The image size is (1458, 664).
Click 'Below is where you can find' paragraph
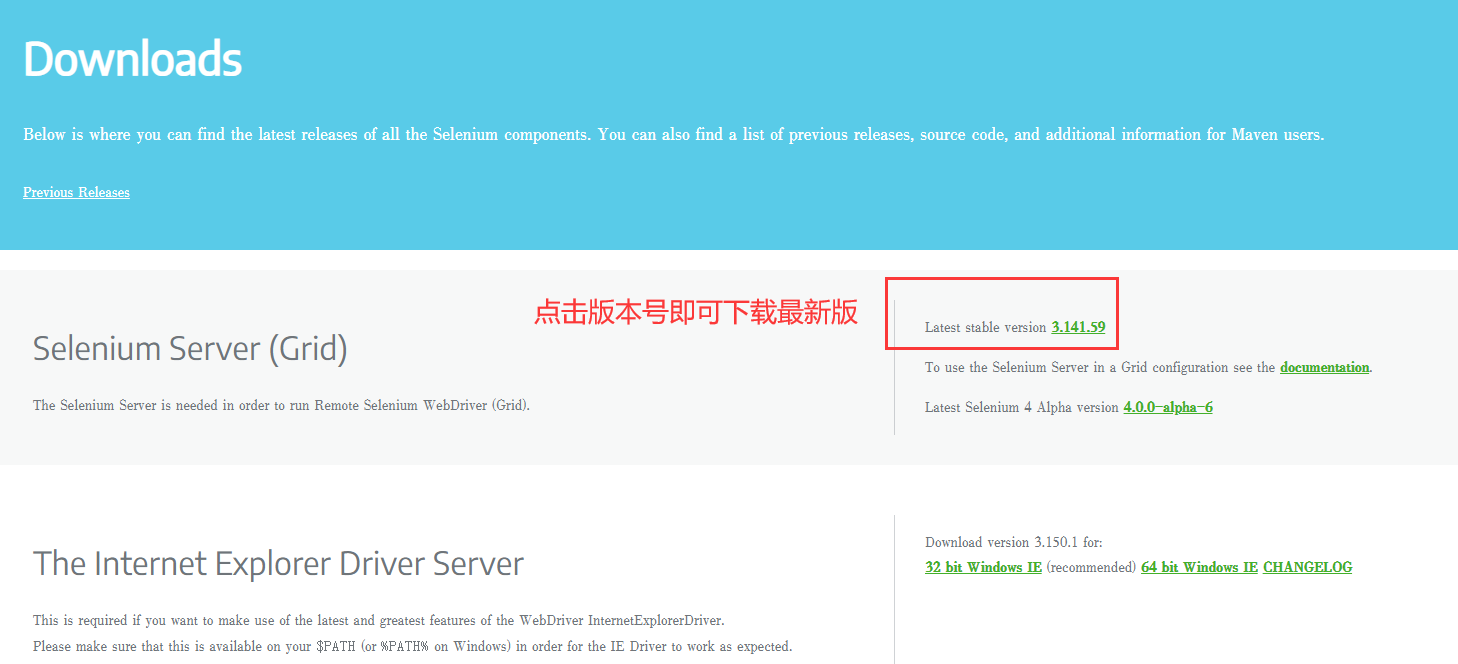coord(673,134)
